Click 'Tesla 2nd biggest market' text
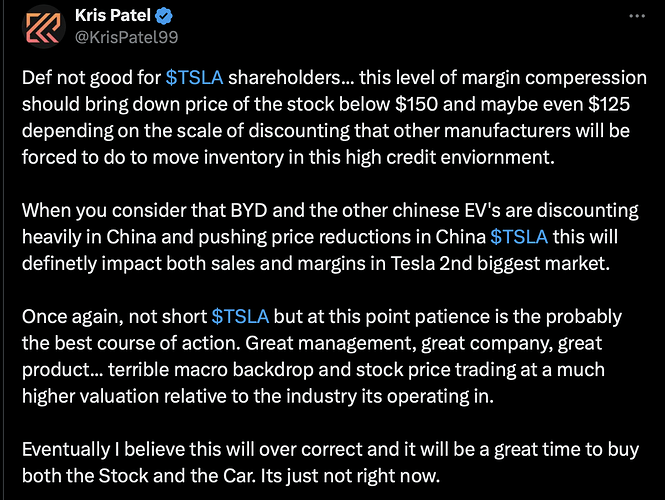This screenshot has width=665, height=500. (500, 264)
